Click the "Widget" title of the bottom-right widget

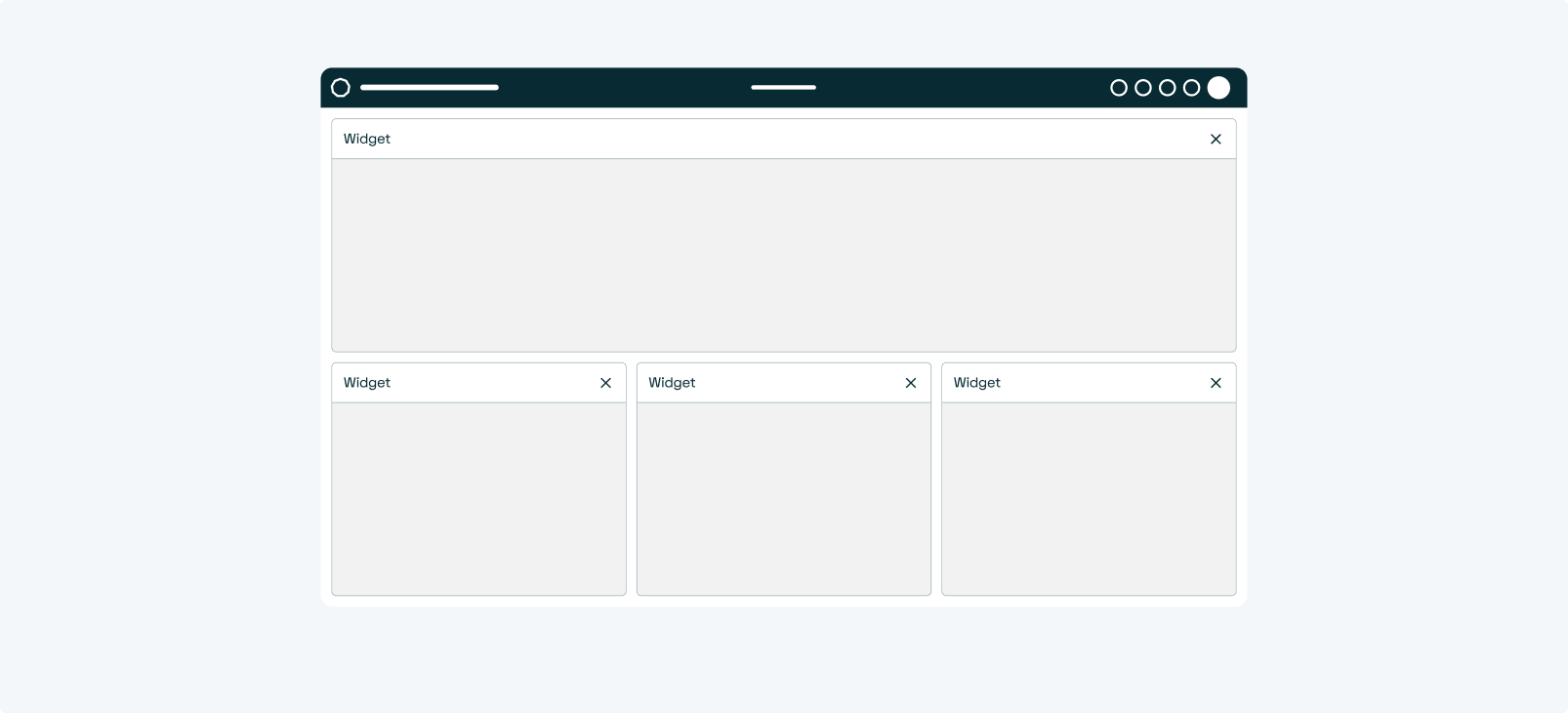pyautogui.click(x=977, y=383)
